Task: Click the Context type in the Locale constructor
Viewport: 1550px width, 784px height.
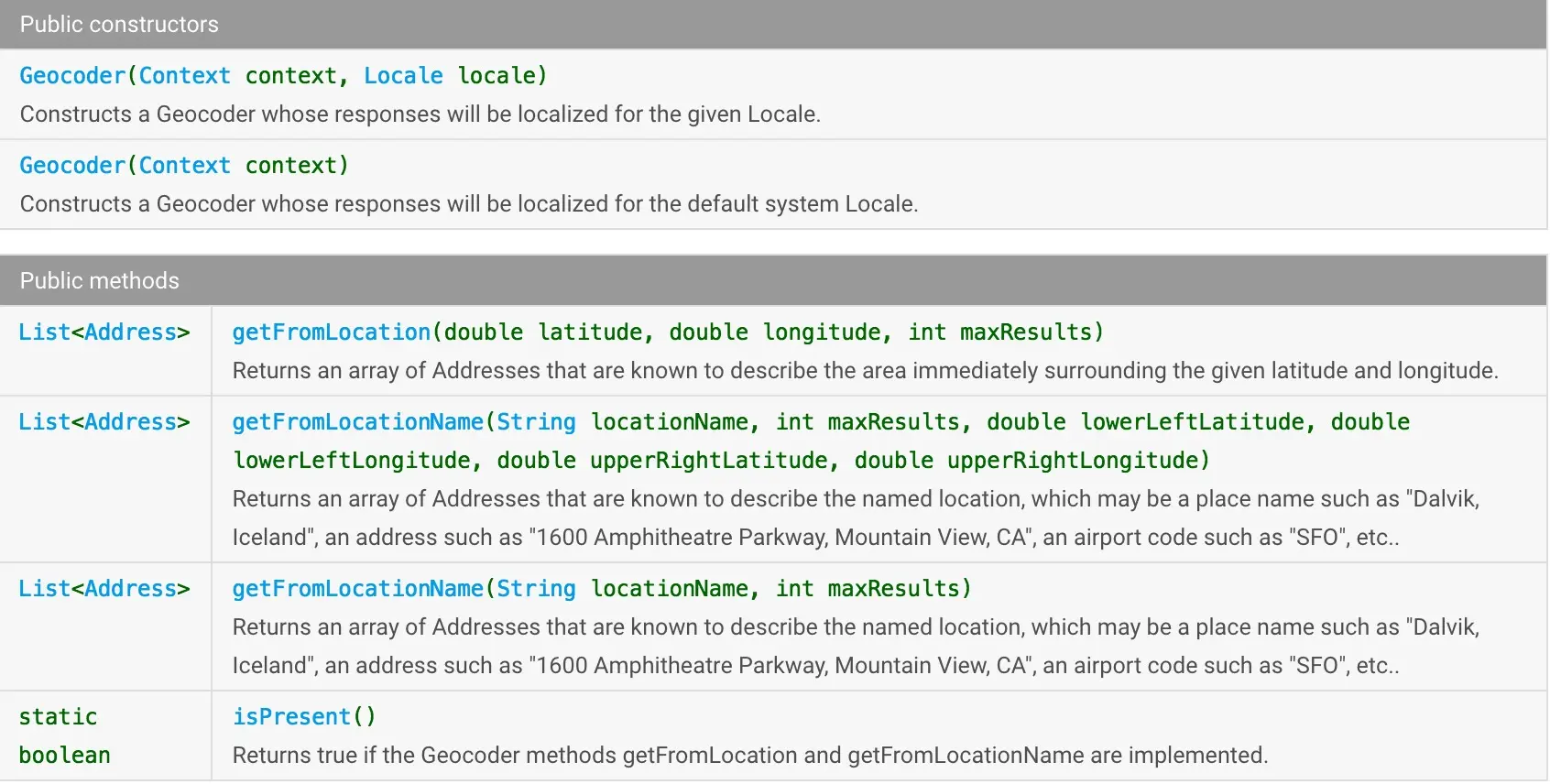Action: point(184,76)
